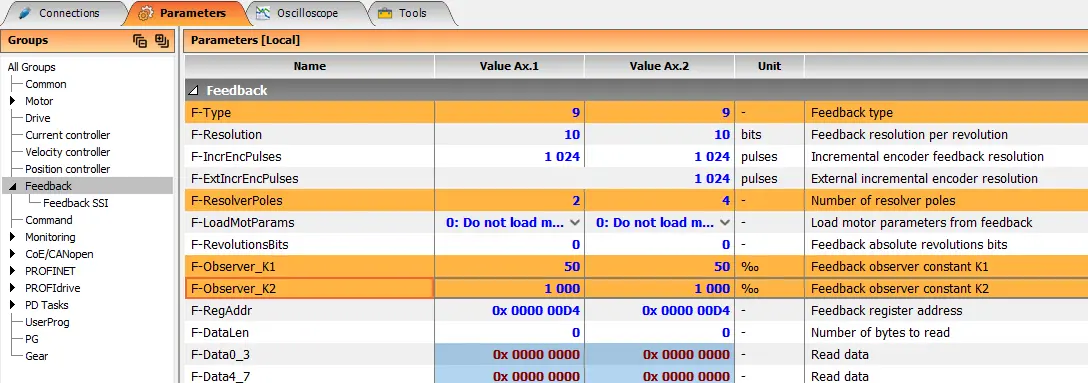Screen dimensions: 1088x383
Task: Click the Value Ax.1 column header
Action: click(x=509, y=67)
